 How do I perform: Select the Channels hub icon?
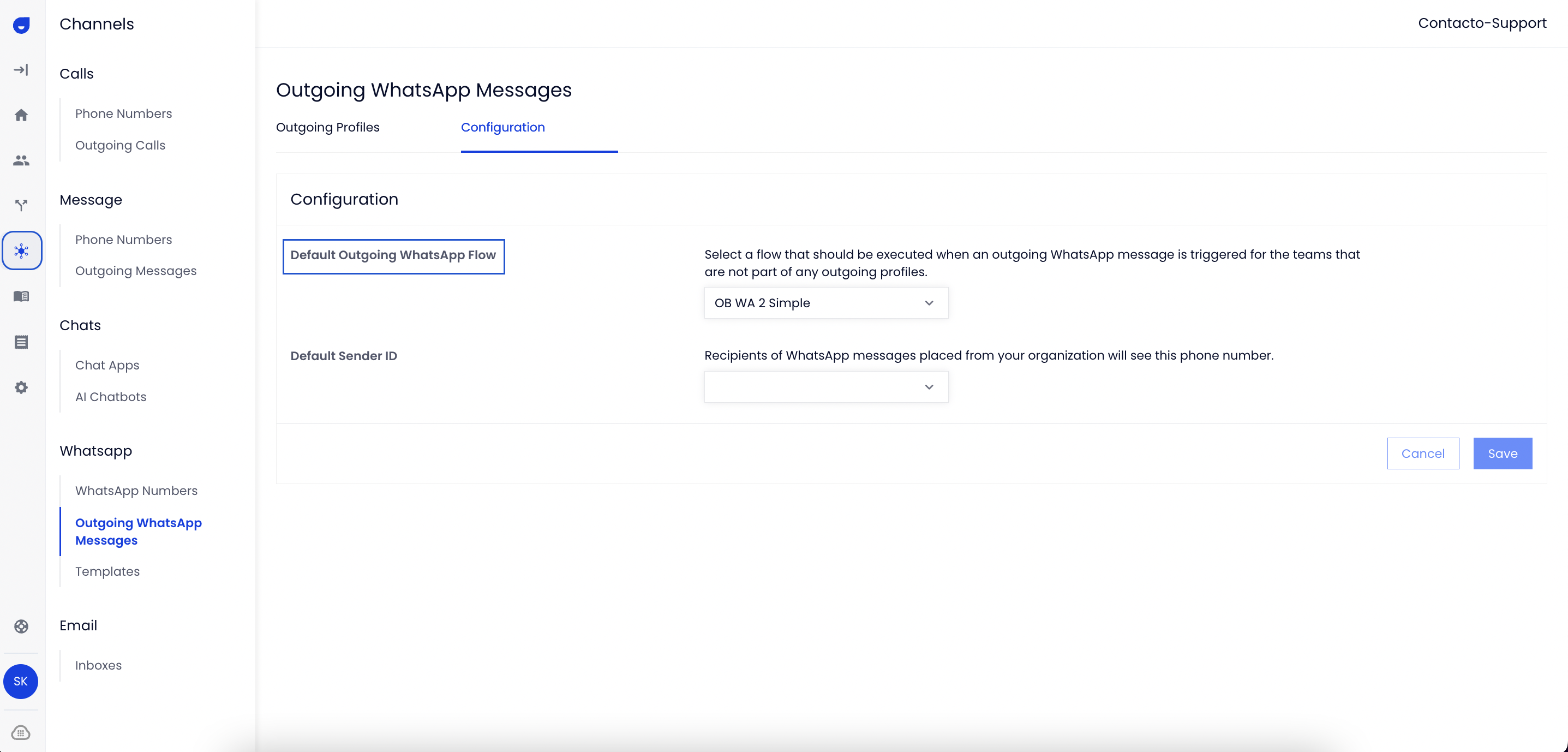(22, 250)
